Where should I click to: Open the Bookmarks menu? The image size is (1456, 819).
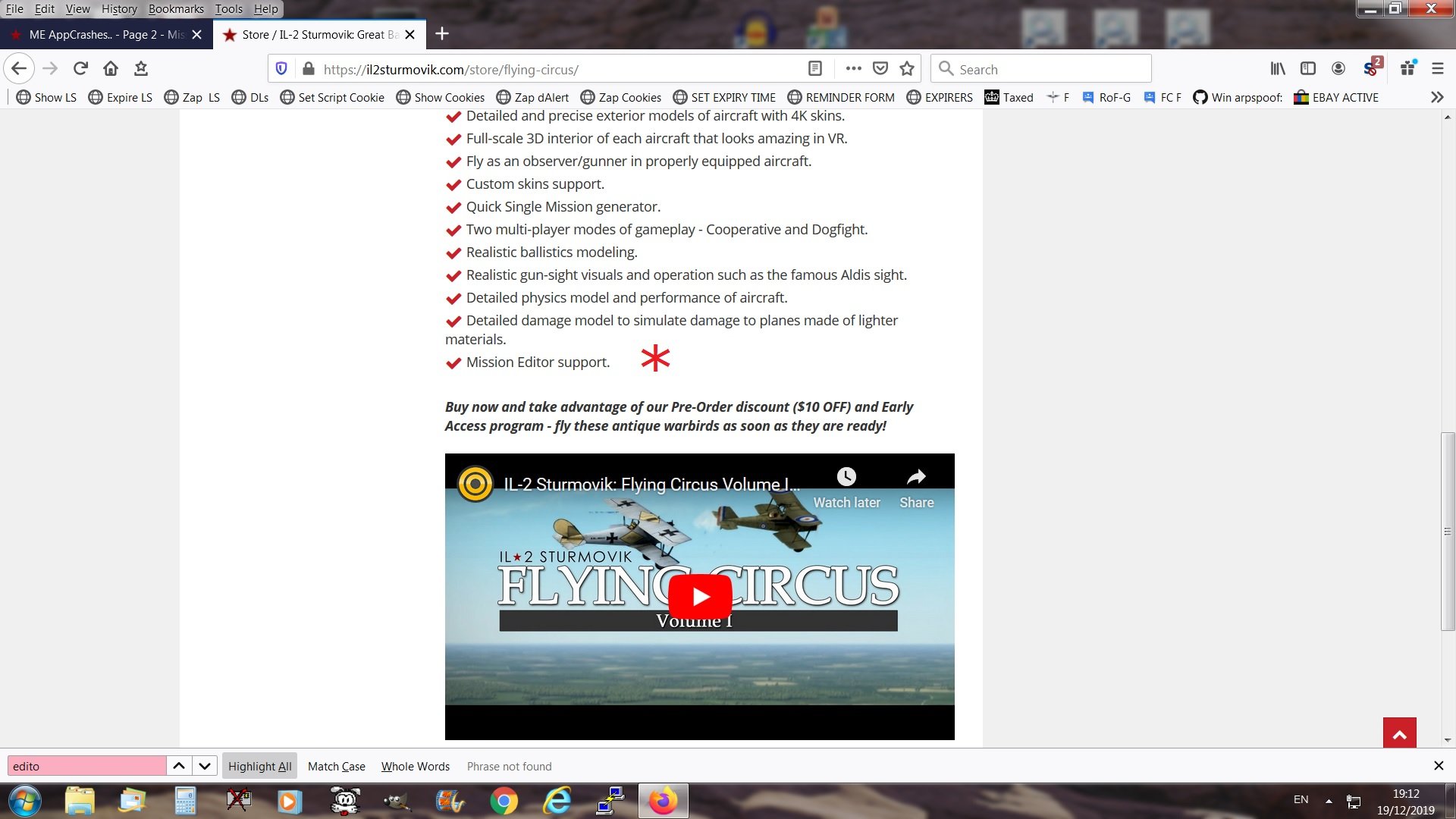click(176, 9)
